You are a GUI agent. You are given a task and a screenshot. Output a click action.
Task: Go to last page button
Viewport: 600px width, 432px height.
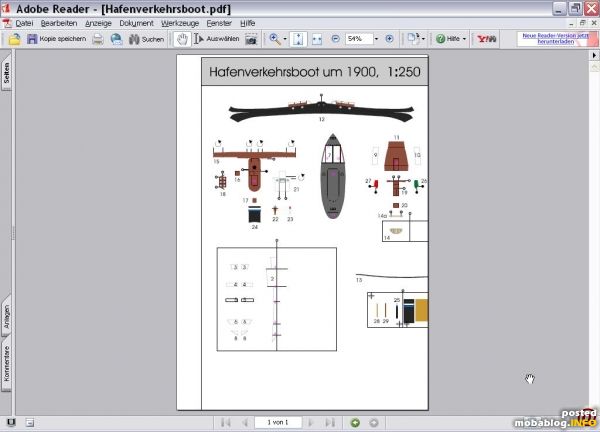(330, 423)
